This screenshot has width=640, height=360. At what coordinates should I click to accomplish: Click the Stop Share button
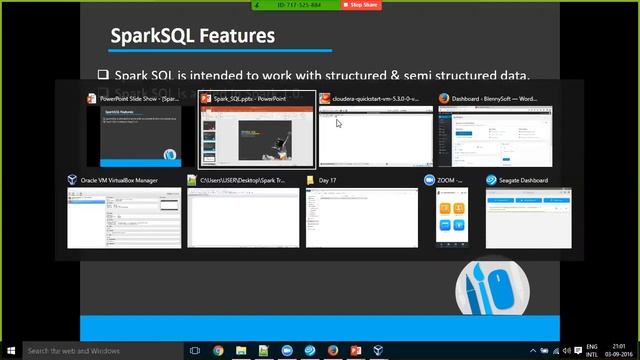pos(361,5)
